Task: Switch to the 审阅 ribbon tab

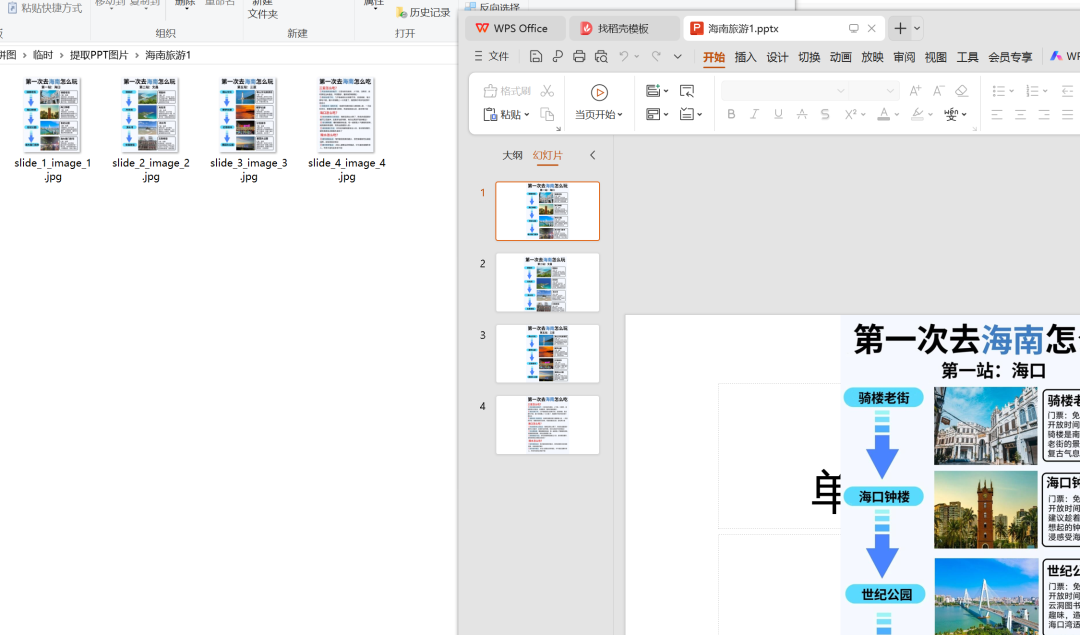Action: (904, 57)
